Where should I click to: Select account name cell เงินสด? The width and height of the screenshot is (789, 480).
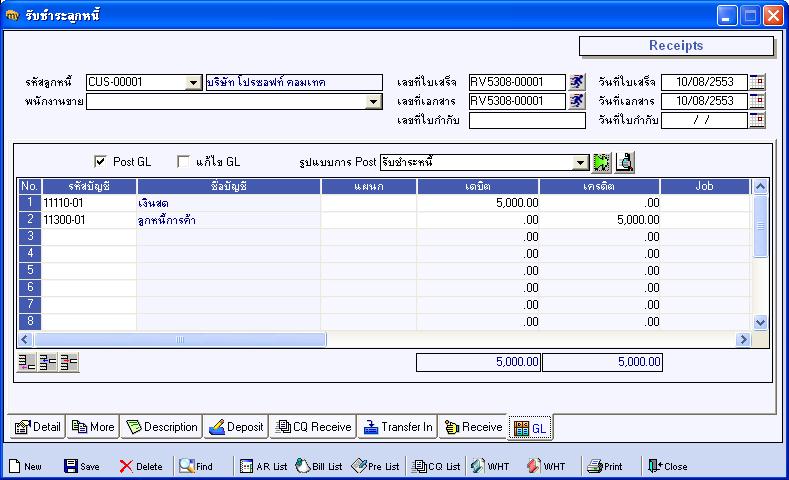[228, 203]
